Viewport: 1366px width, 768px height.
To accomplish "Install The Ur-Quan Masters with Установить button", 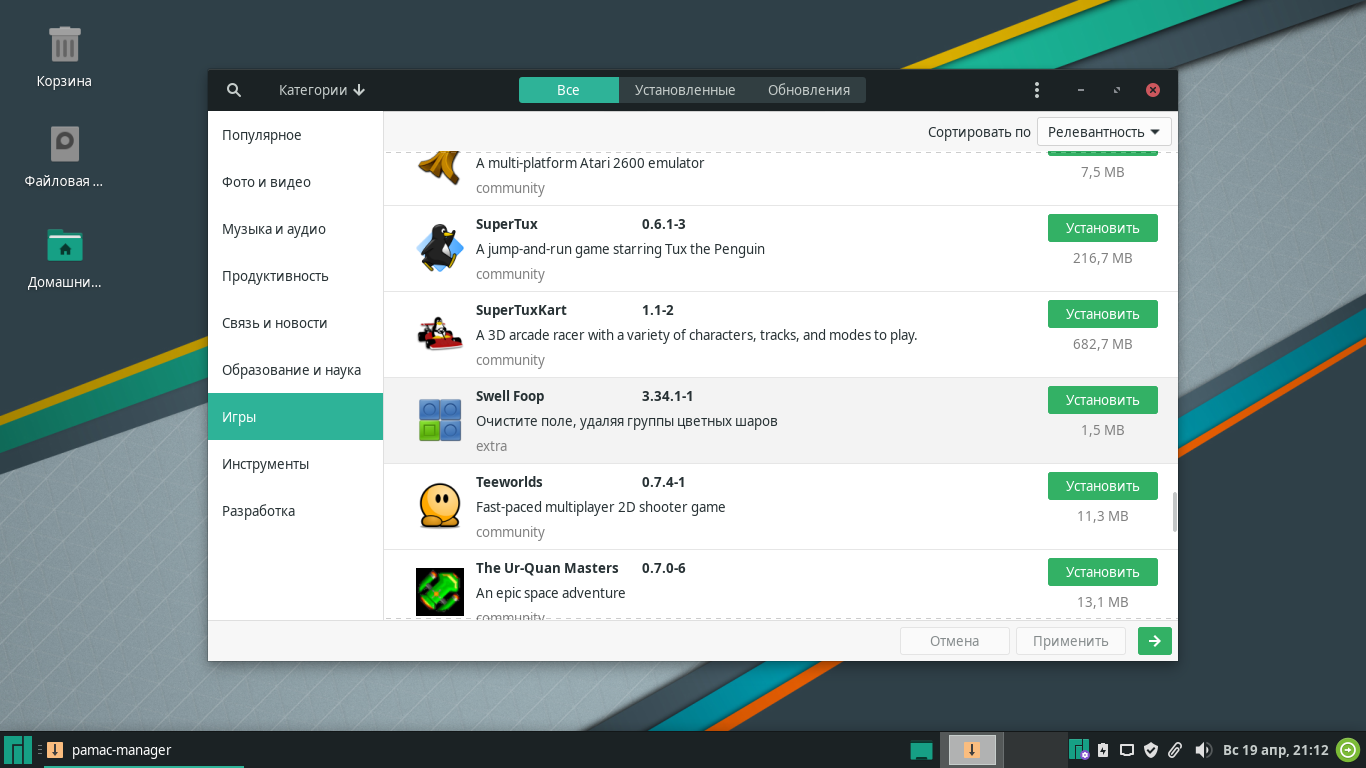I will [1103, 572].
